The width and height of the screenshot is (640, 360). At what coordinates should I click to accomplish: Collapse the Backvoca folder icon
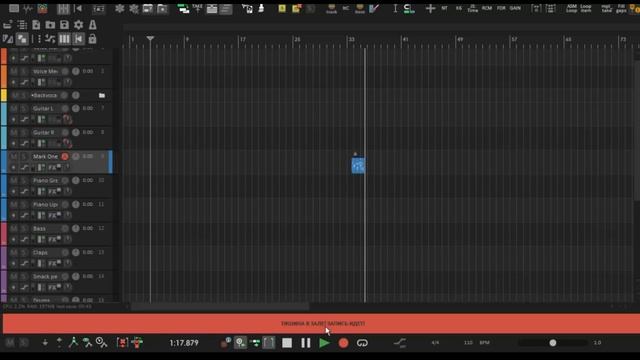pos(102,96)
